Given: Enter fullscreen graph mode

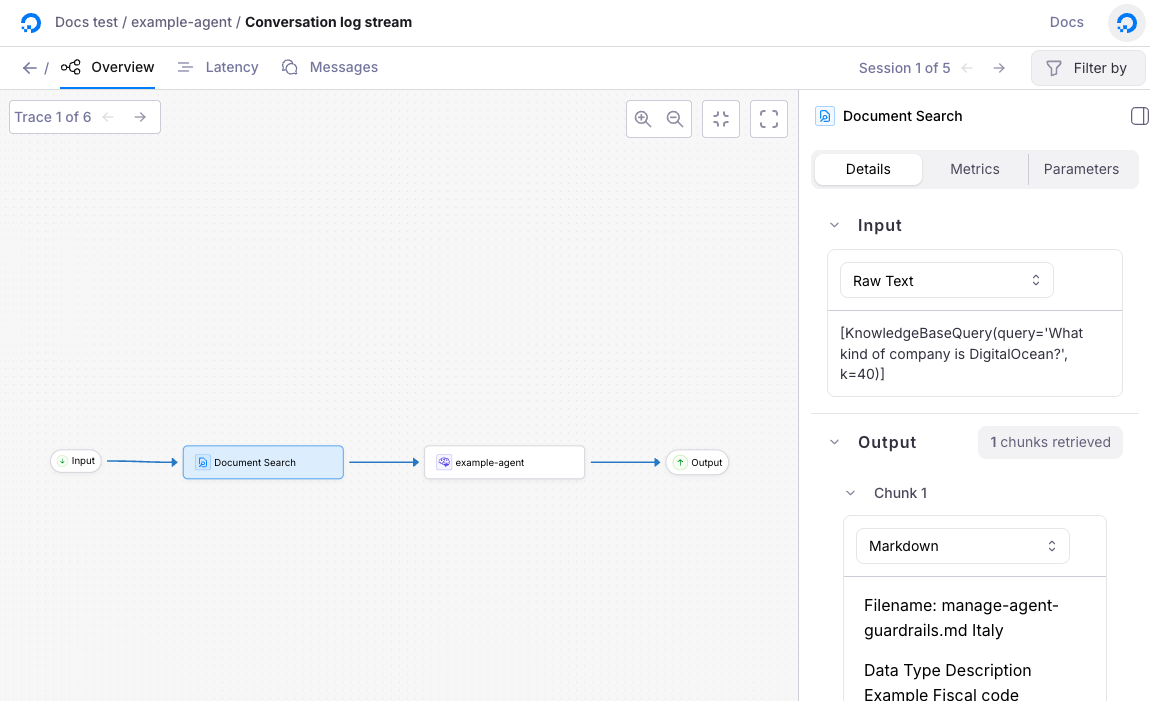Looking at the screenshot, I should click(x=768, y=119).
